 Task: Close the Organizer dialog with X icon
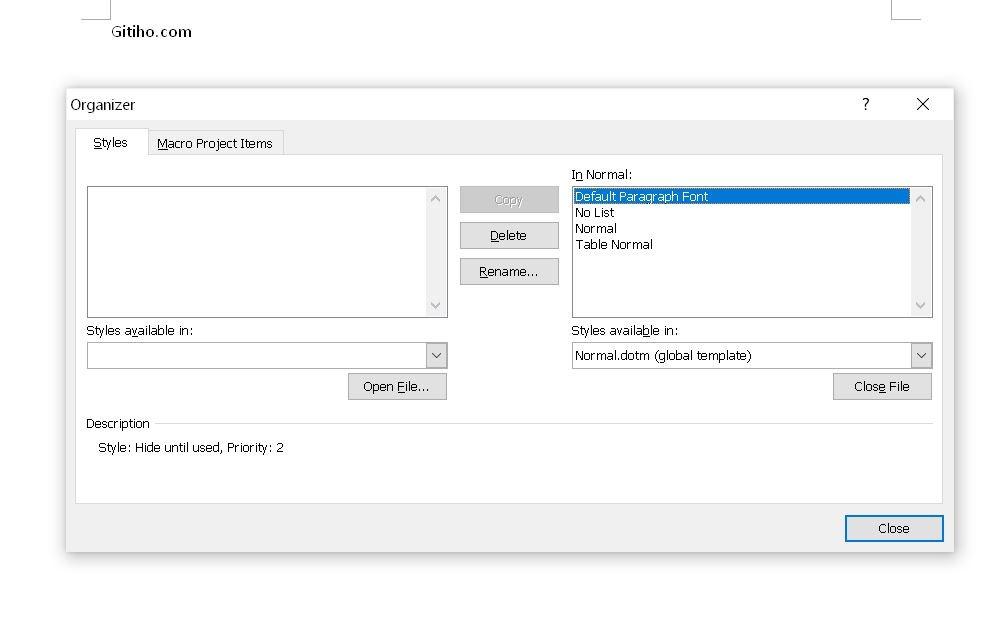tap(922, 104)
